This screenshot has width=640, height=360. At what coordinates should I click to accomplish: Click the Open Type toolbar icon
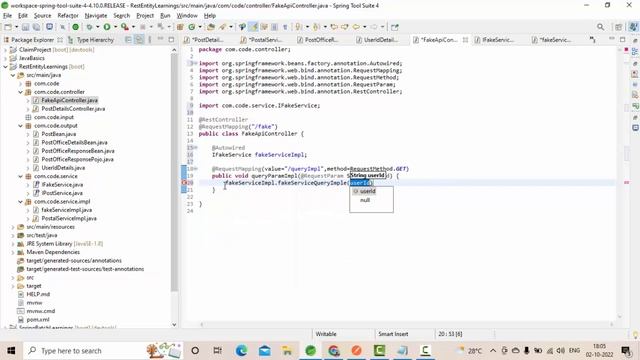211,27
